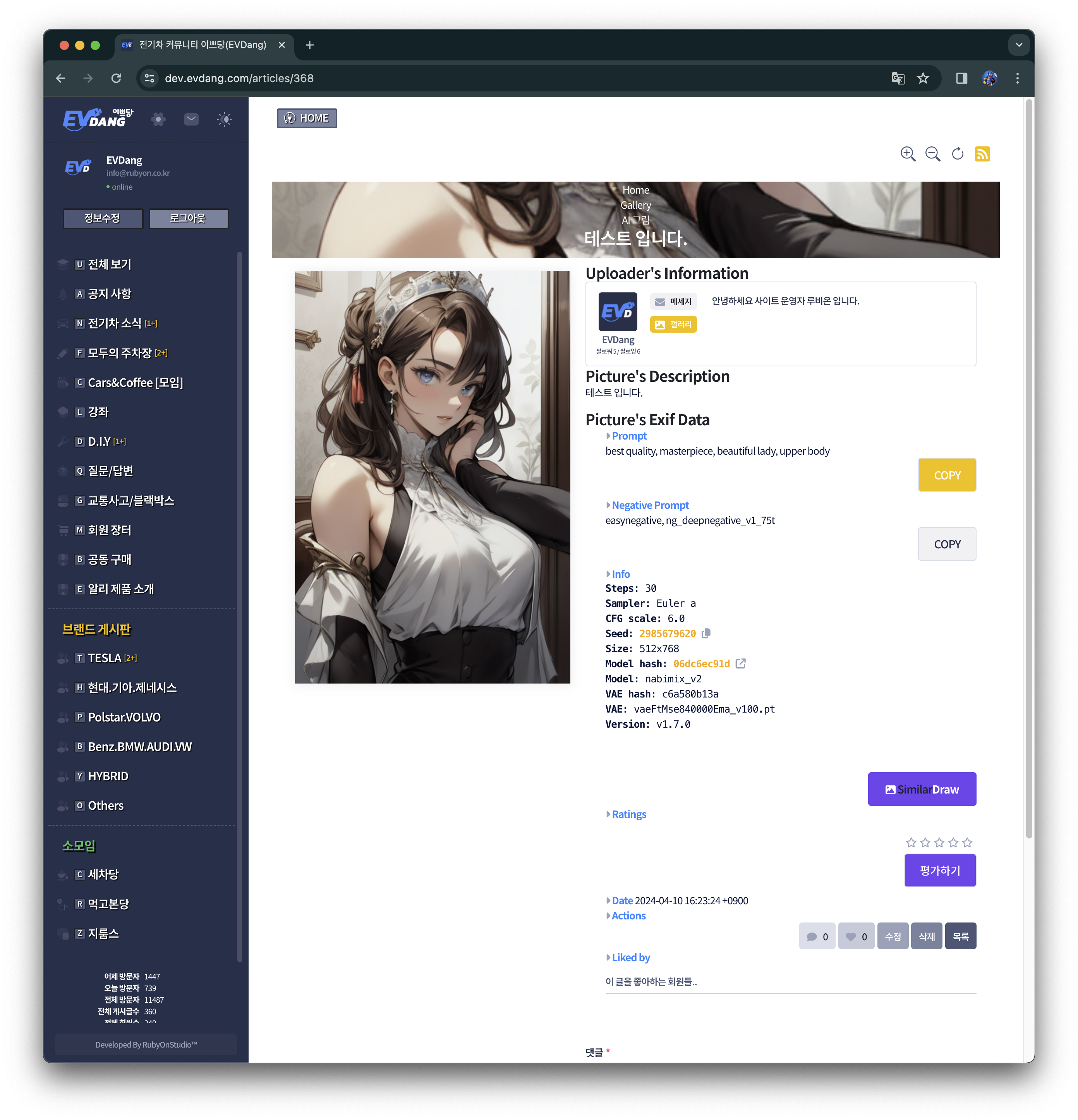Toggle the light/dark theme sun icon
Viewport: 1078px width, 1120px height.
point(225,119)
